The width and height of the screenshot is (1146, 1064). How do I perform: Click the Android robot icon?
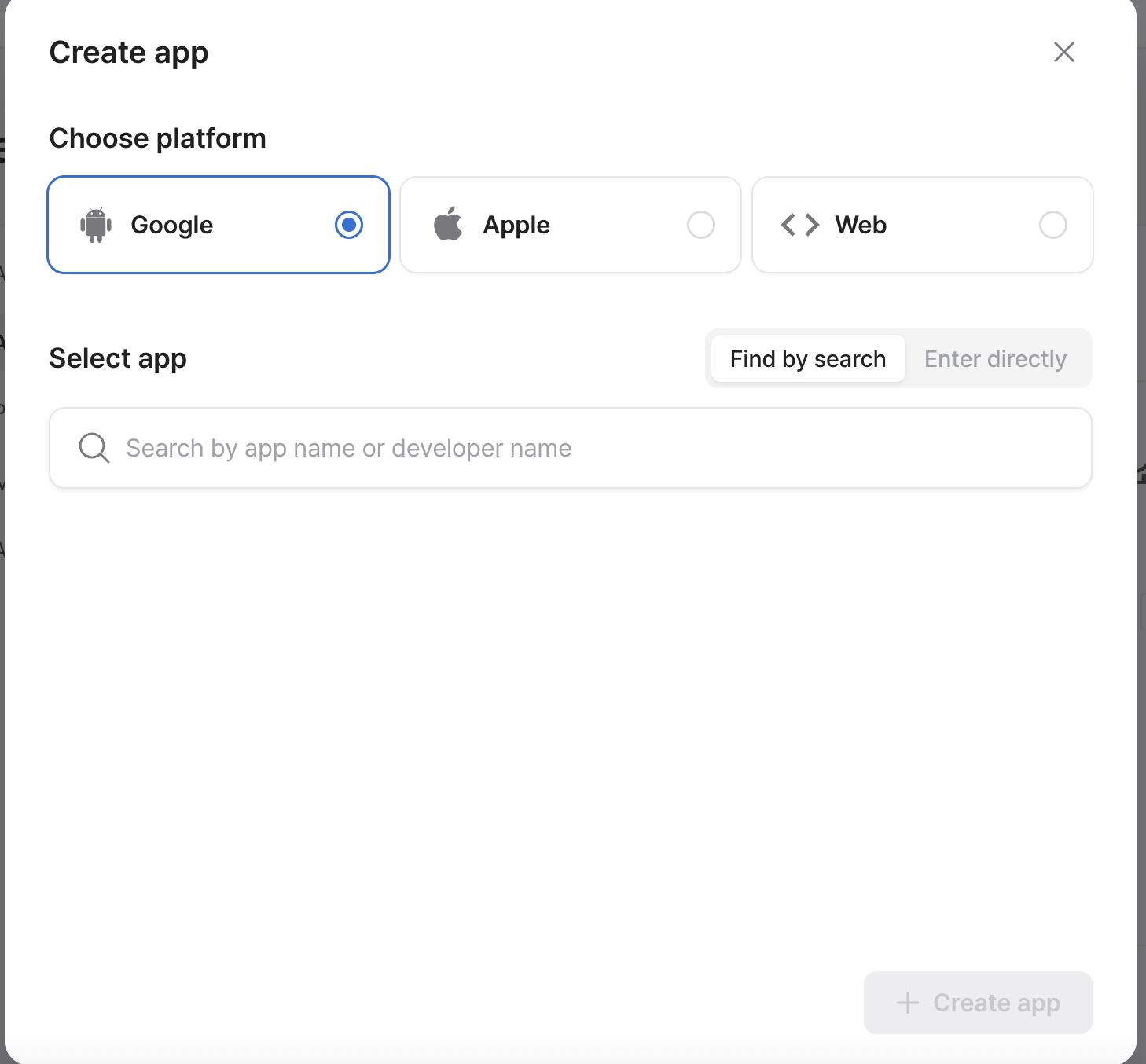pyautogui.click(x=96, y=225)
